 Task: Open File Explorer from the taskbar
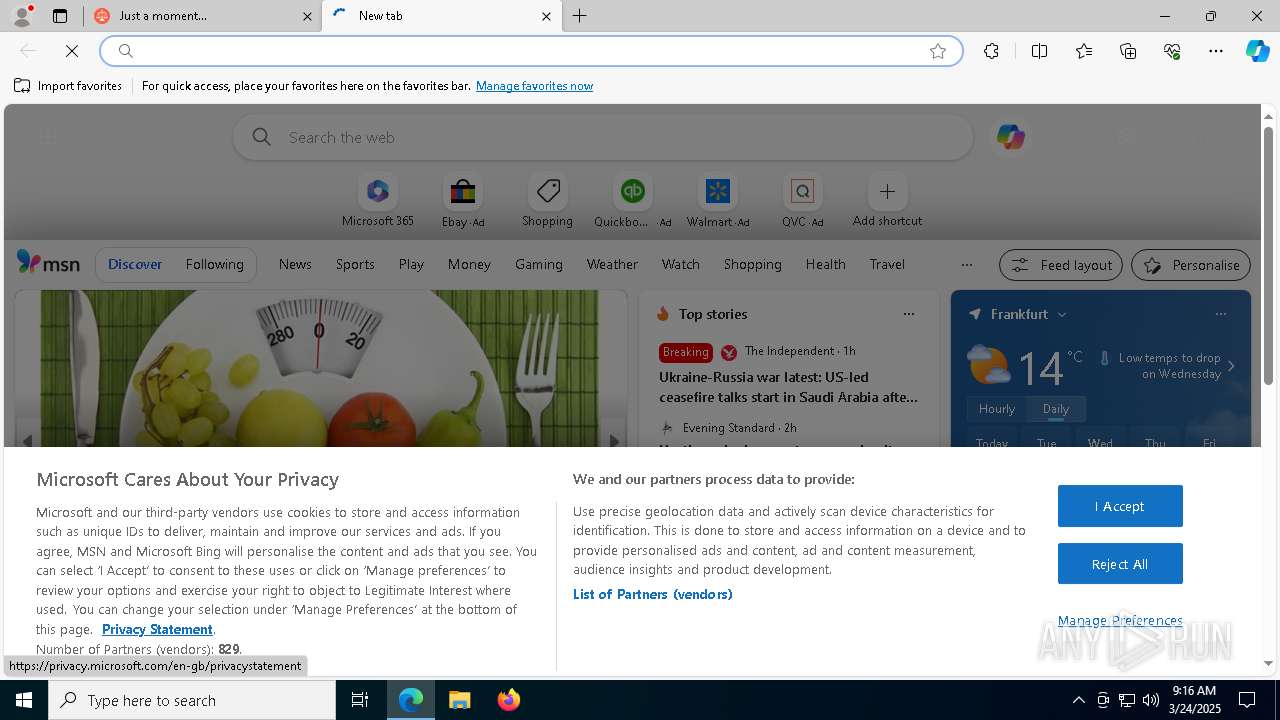coord(459,700)
